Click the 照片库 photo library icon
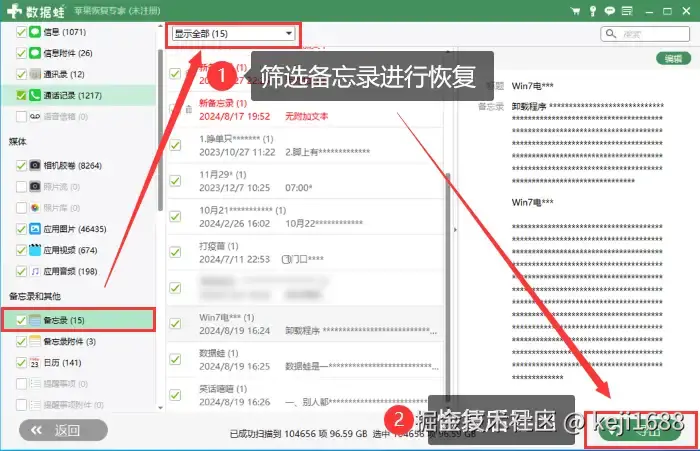Image resolution: width=700 pixels, height=451 pixels. coord(35,208)
